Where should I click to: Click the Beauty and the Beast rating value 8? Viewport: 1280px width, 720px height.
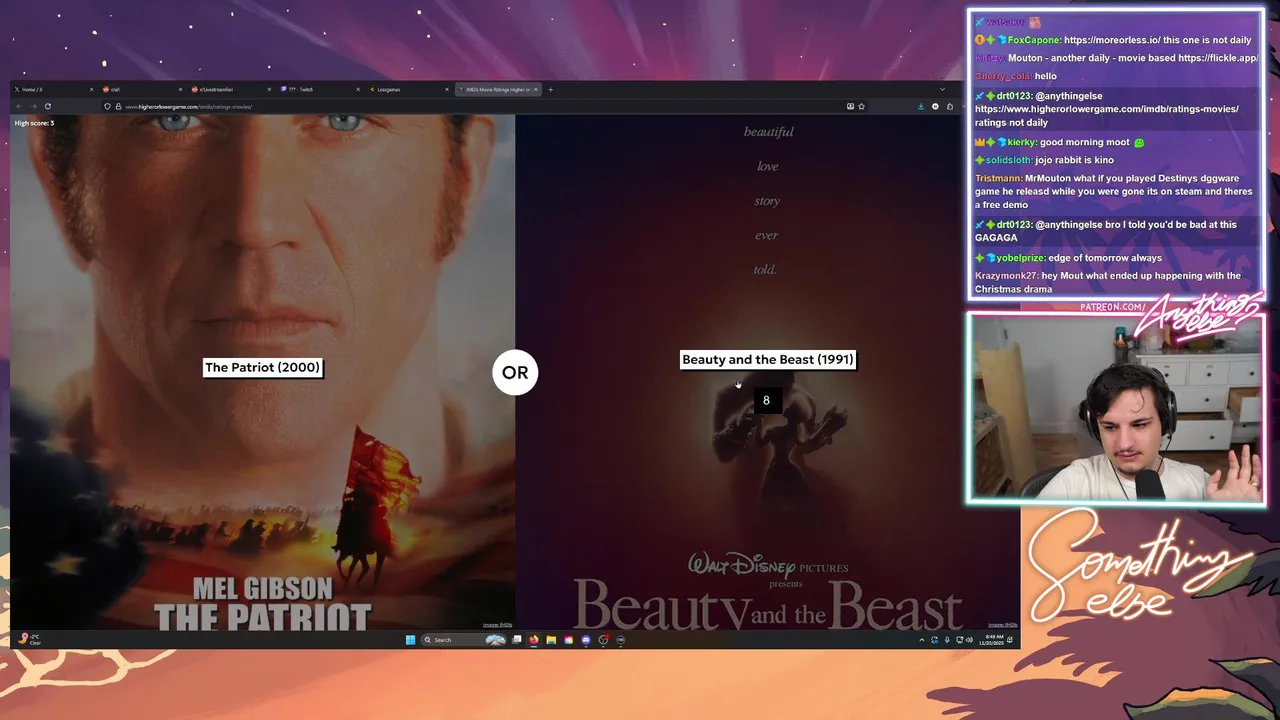point(766,400)
